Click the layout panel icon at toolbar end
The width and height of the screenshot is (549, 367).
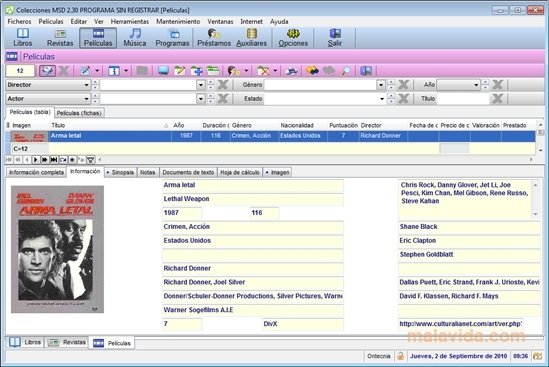[366, 71]
